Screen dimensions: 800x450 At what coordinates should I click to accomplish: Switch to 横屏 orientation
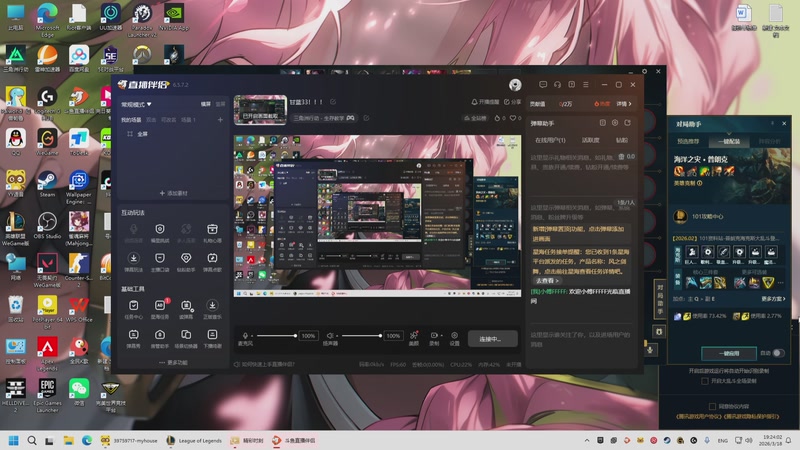point(206,104)
